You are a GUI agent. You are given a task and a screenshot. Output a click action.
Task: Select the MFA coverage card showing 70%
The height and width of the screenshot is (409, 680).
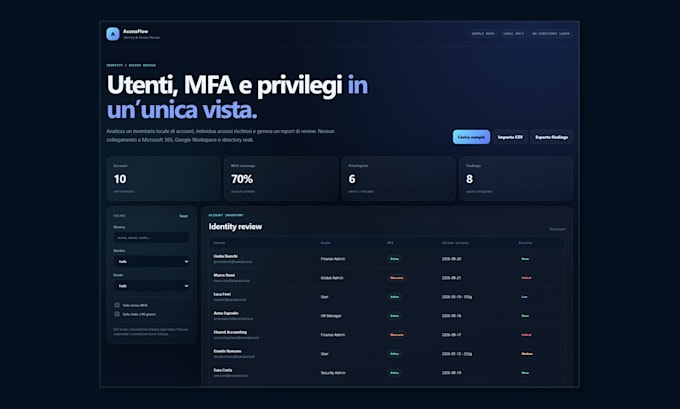point(281,179)
